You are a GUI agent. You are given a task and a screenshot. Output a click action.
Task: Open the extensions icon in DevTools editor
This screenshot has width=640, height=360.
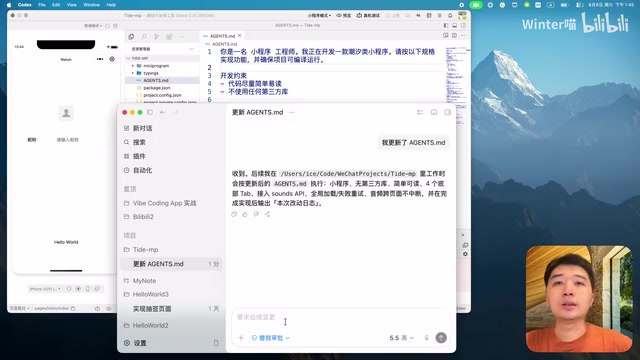[169, 37]
